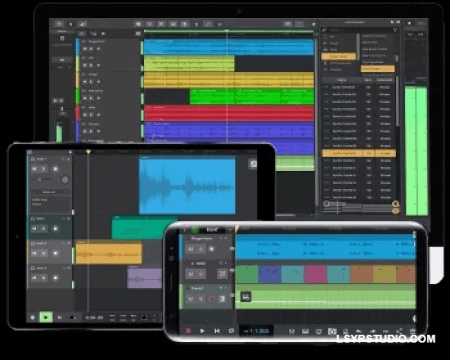This screenshot has height=360, width=450.
Task: Toggle the metronome icon on the tablet bottom bar
Action: 144,317
